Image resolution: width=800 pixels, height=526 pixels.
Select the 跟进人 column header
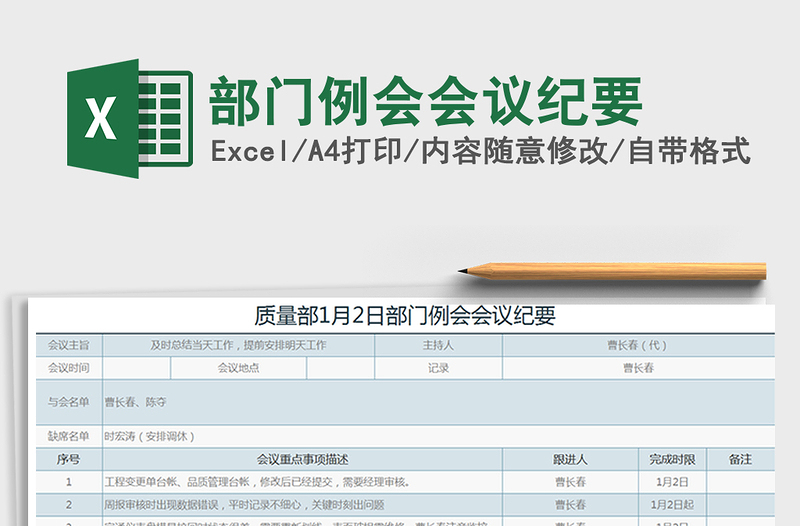[x=570, y=459]
